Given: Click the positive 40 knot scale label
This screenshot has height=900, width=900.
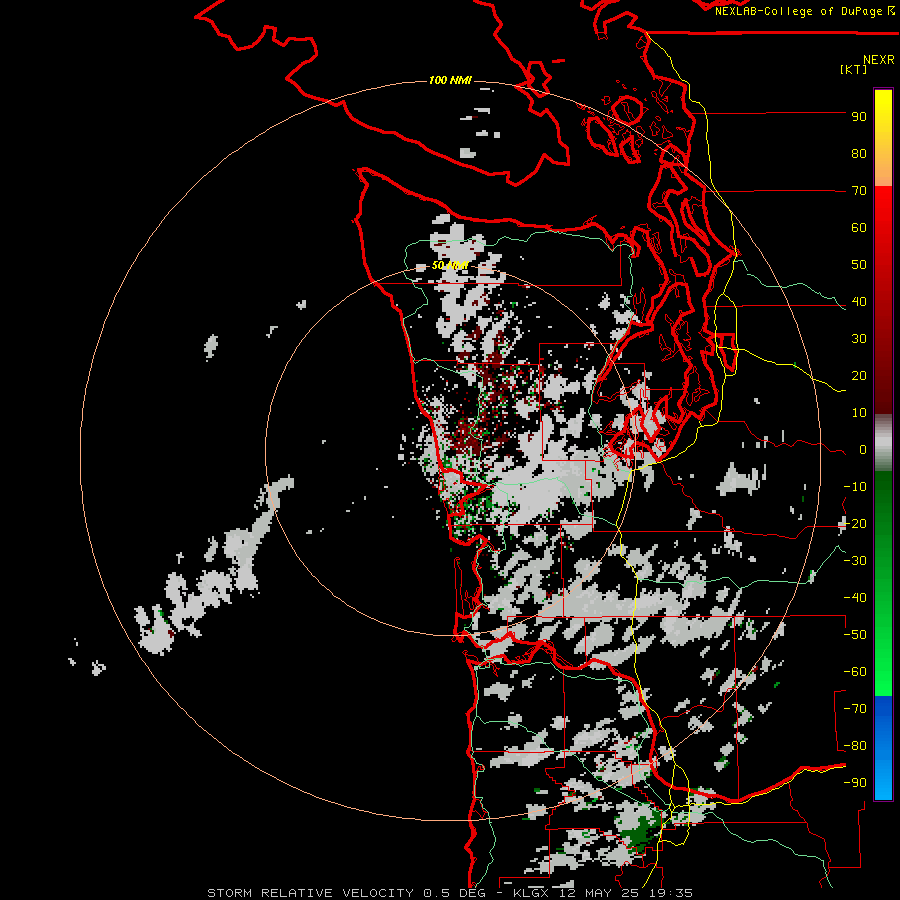Looking at the screenshot, I should click(859, 302).
